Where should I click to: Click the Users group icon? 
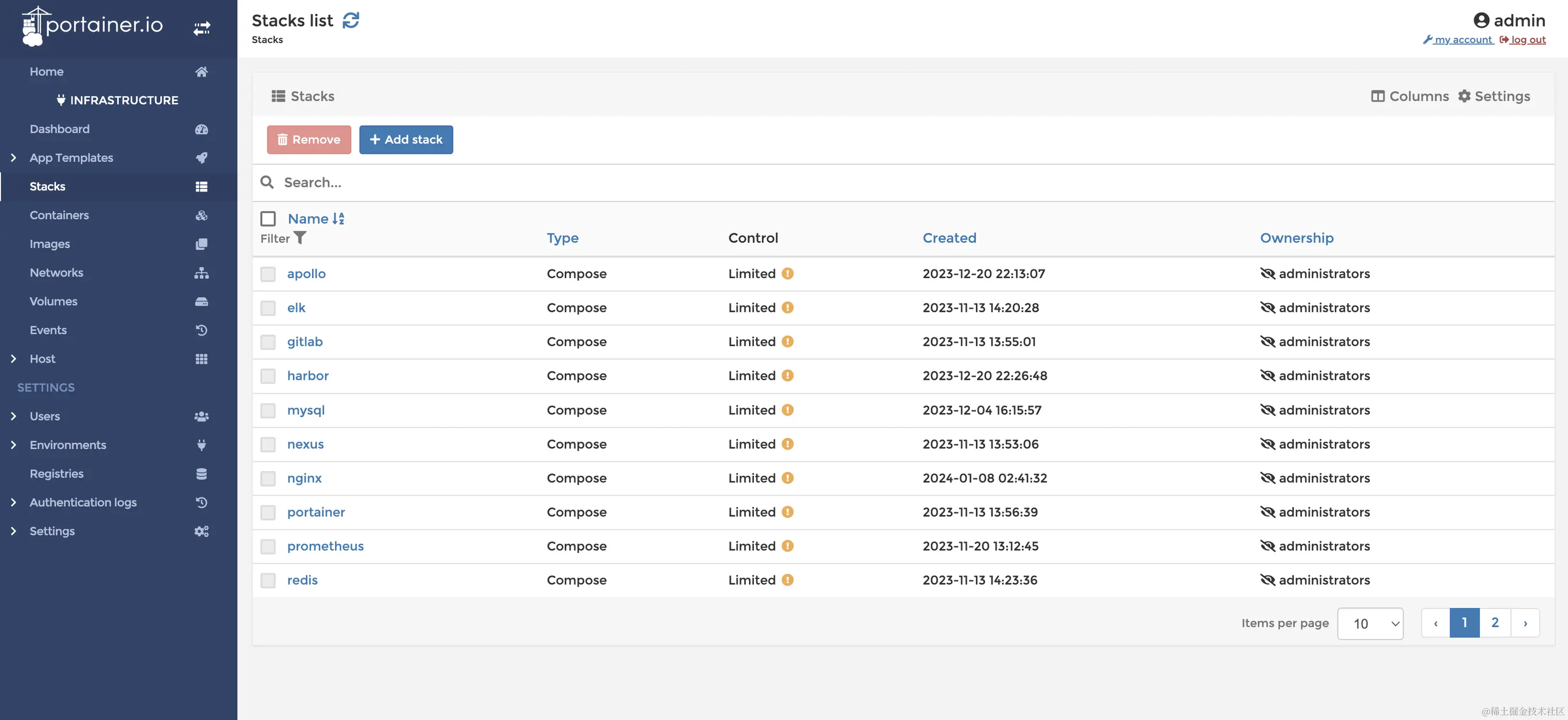point(202,416)
